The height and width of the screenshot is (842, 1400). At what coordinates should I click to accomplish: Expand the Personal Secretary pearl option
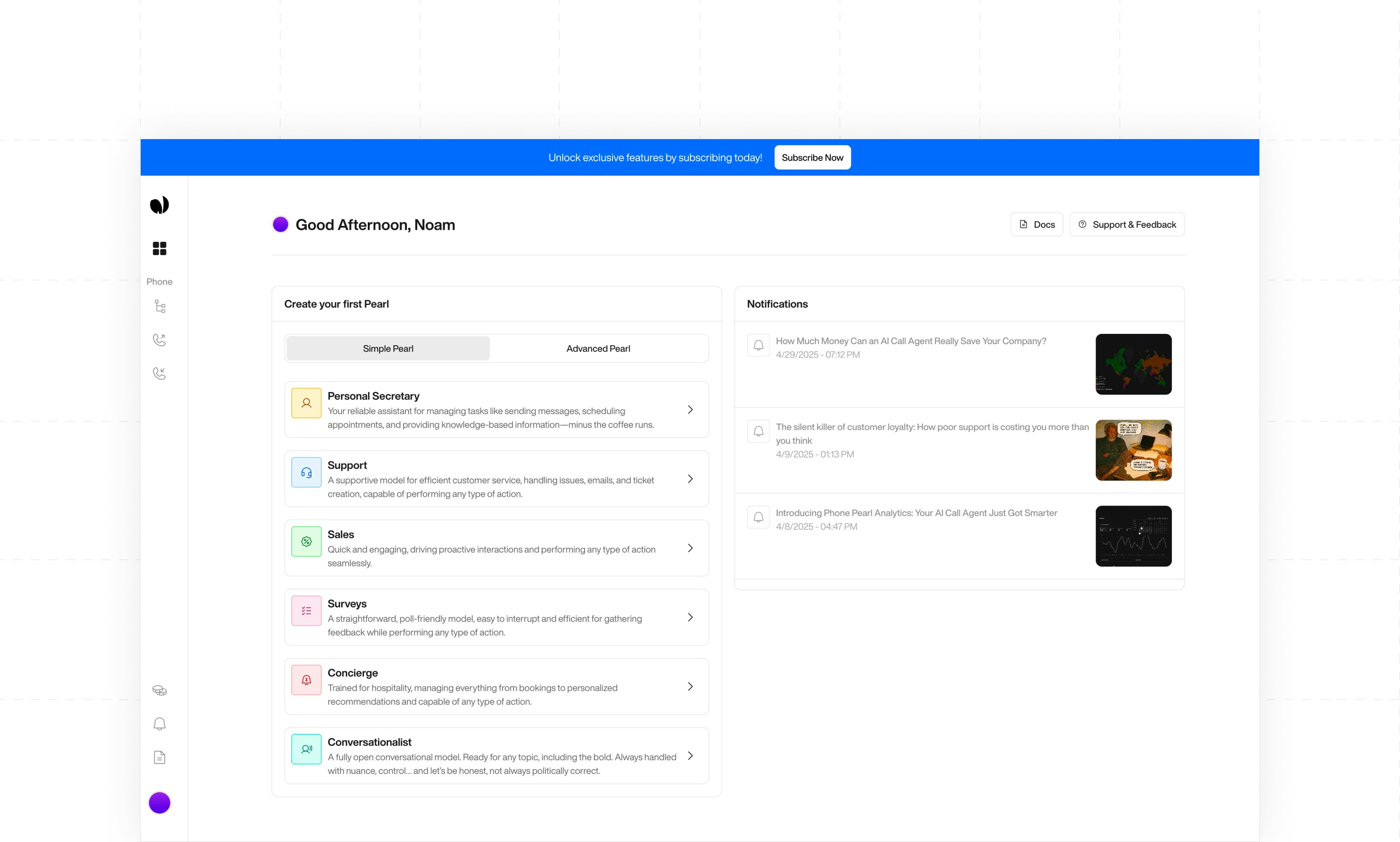690,409
